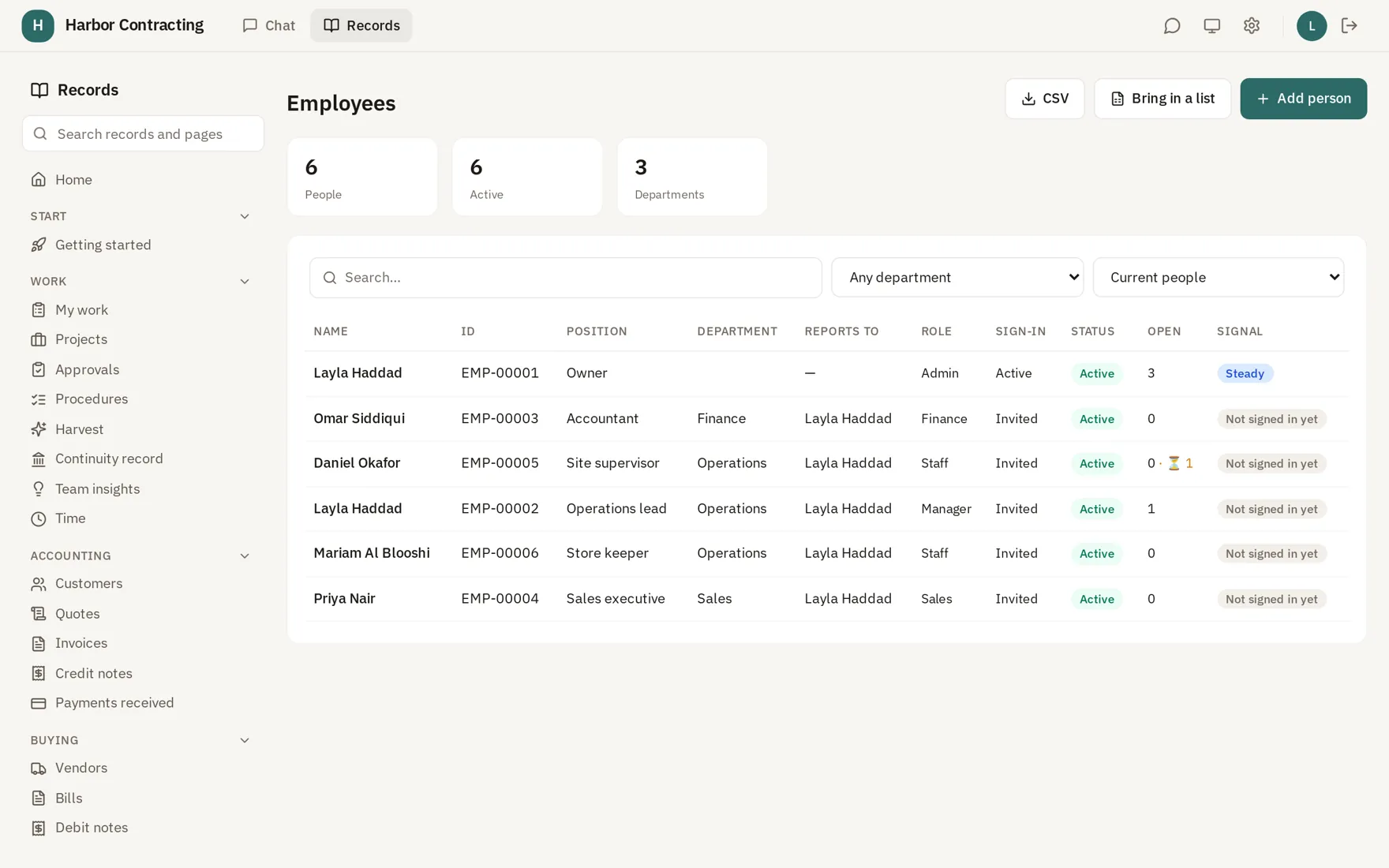Open Priya Nair's employee record
1389x868 pixels.
[x=344, y=599]
